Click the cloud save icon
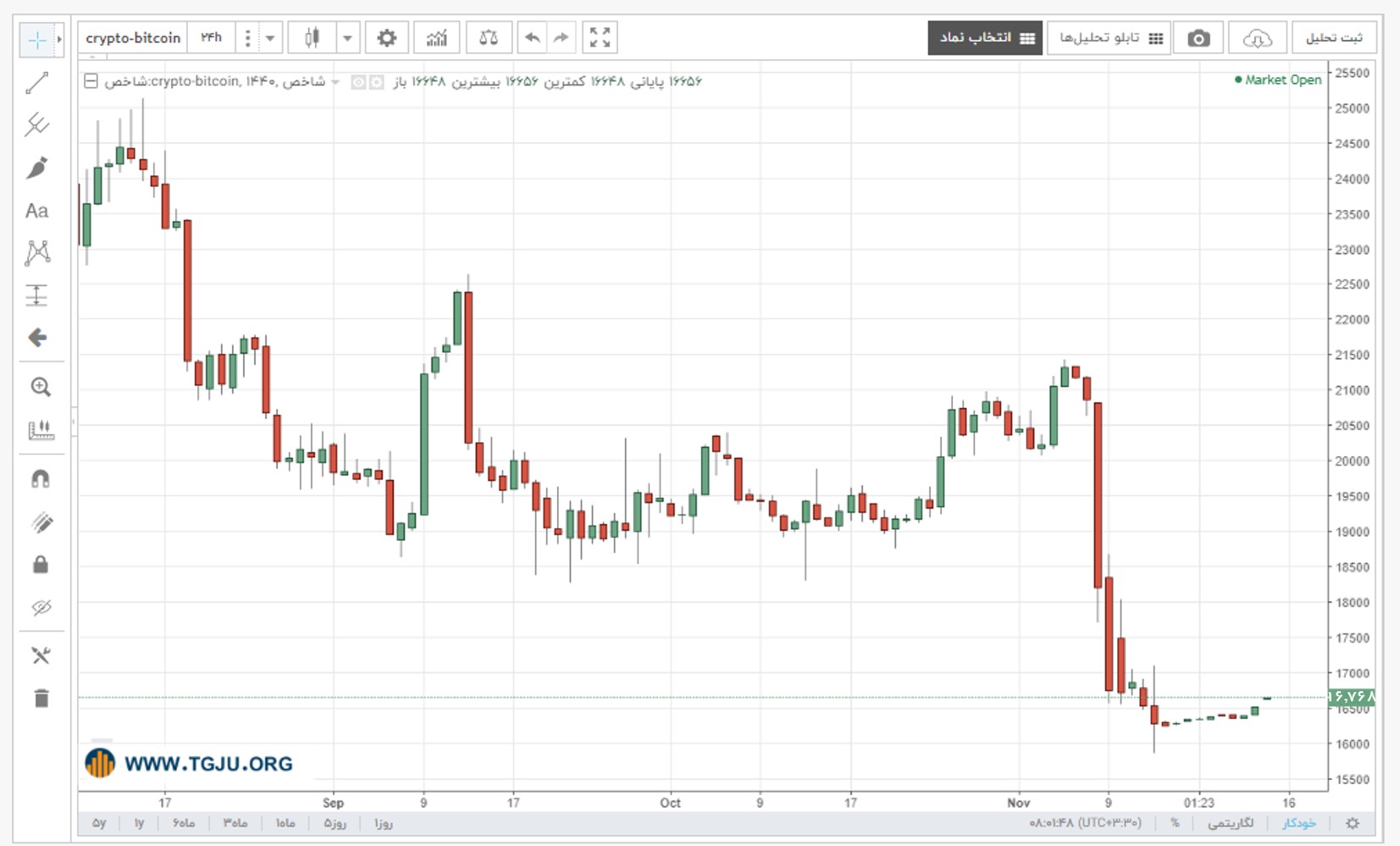This screenshot has height=846, width=1400. [1258, 38]
